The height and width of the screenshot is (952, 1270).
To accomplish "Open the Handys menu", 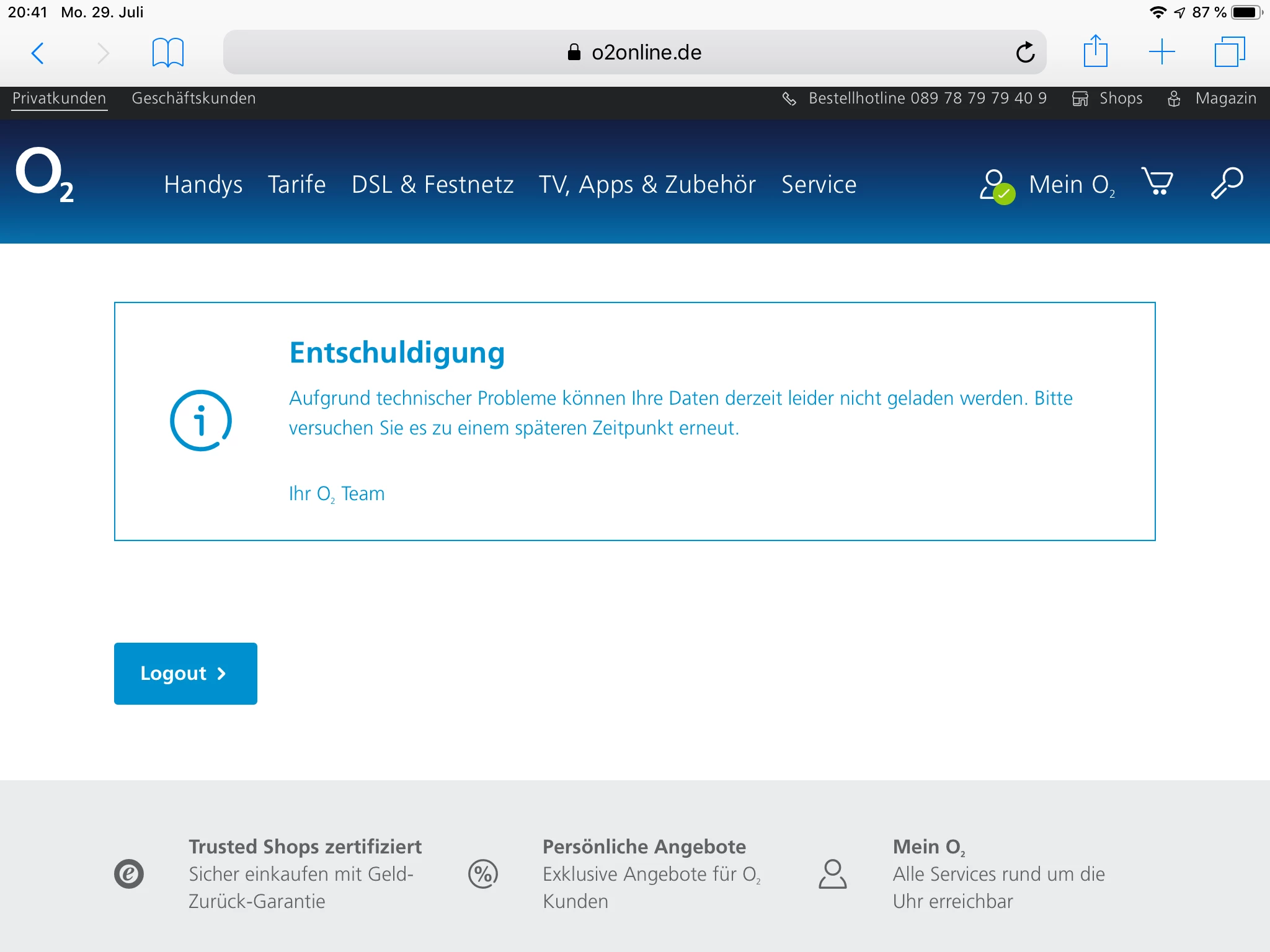I will pyautogui.click(x=203, y=185).
